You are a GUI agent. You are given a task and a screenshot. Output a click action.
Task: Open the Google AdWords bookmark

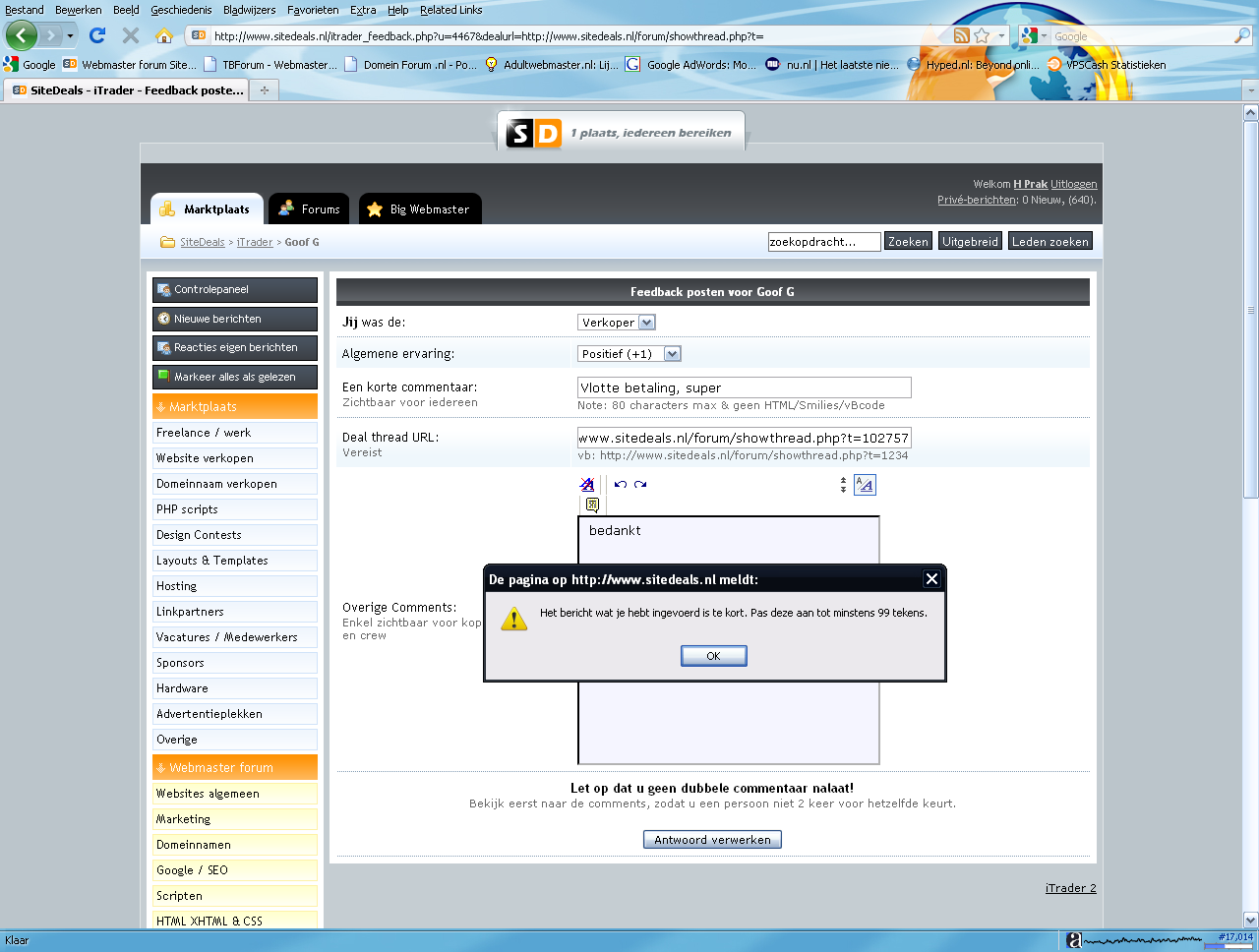click(691, 65)
